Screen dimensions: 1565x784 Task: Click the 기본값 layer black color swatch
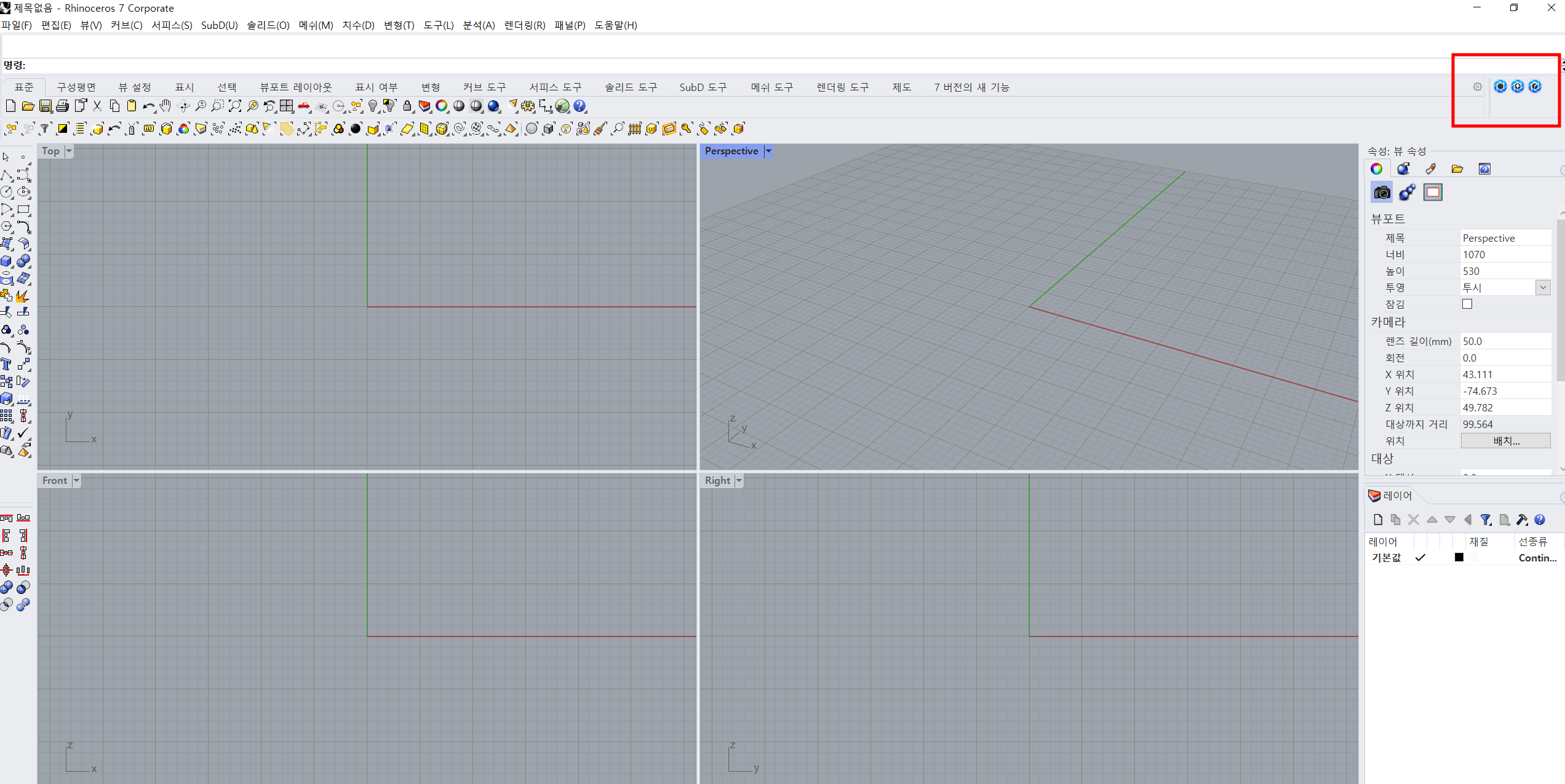click(1459, 558)
